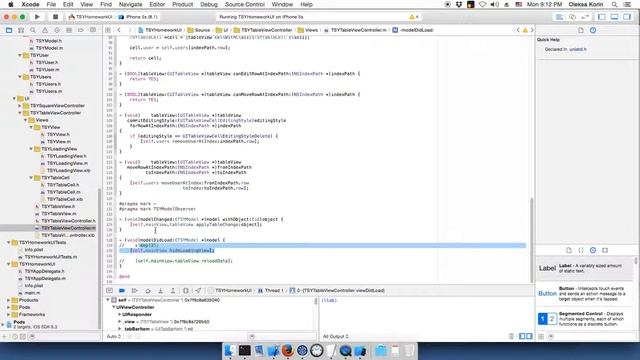Switch to the Standard editor
Image resolution: width=640 pixels, height=360 pixels.
pyautogui.click(x=560, y=17)
